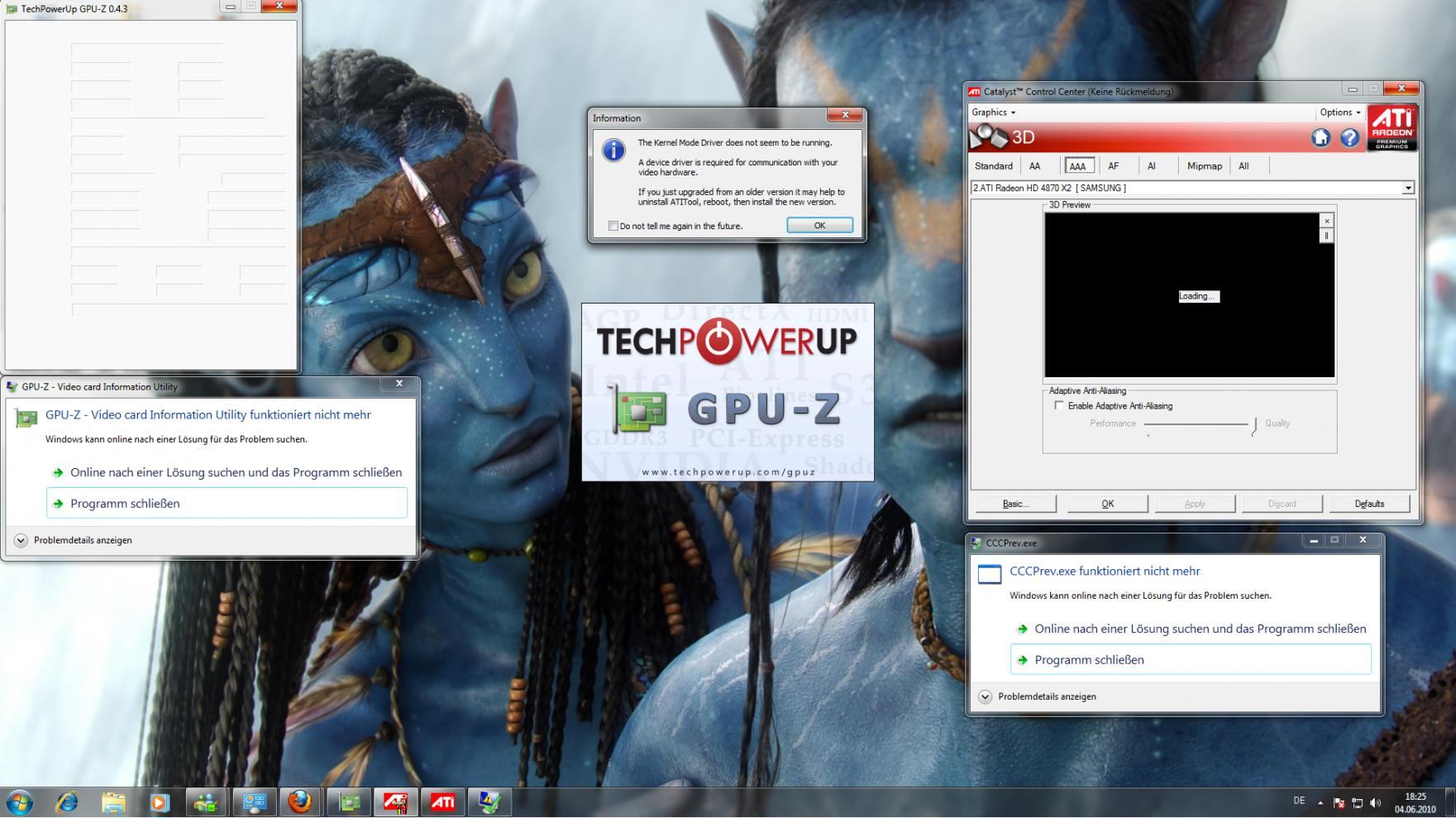1456x818 pixels.
Task: Launch Internet Explorer from the taskbar
Action: [66, 802]
